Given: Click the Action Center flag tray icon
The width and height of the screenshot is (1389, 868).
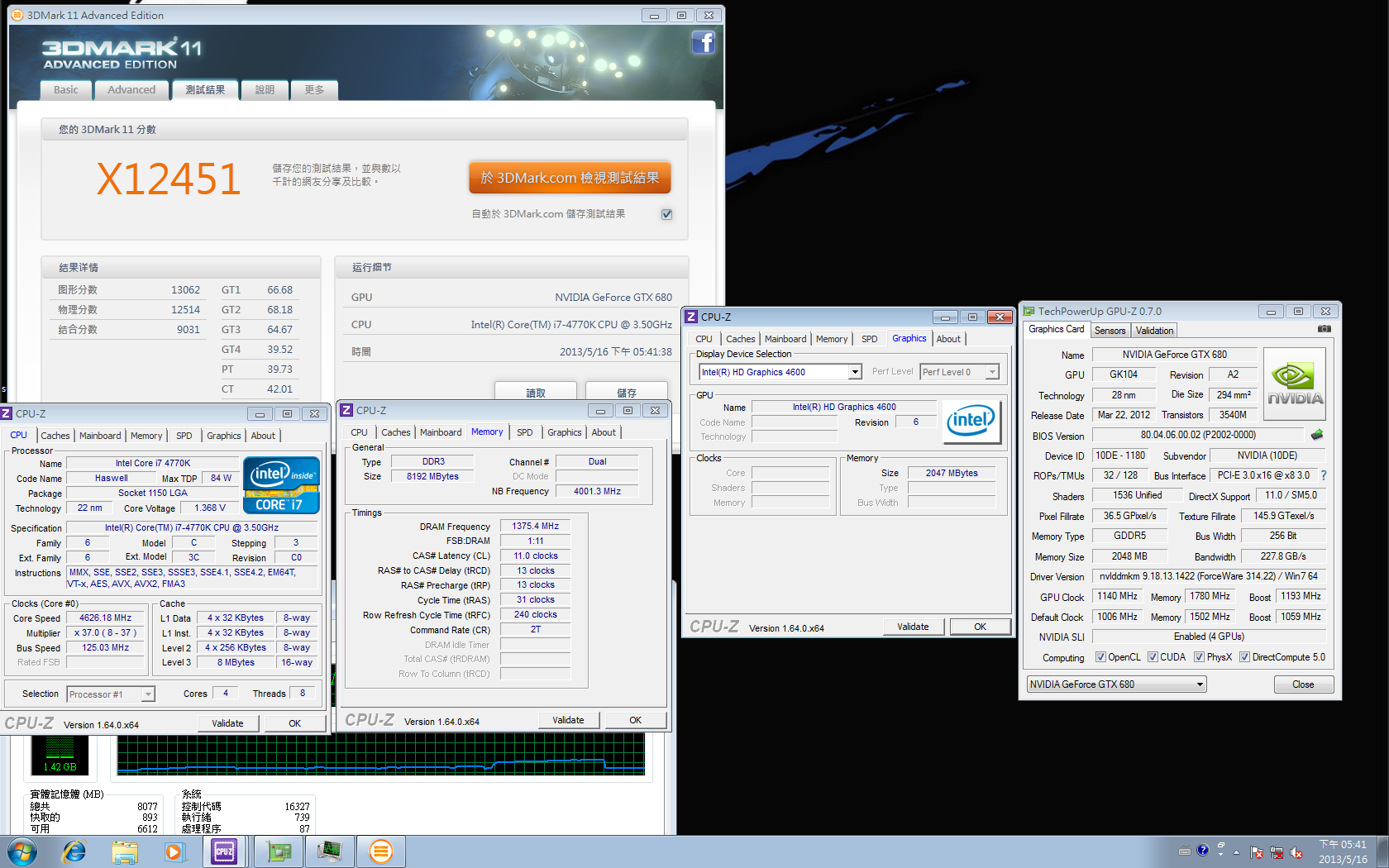Looking at the screenshot, I should click(1257, 852).
